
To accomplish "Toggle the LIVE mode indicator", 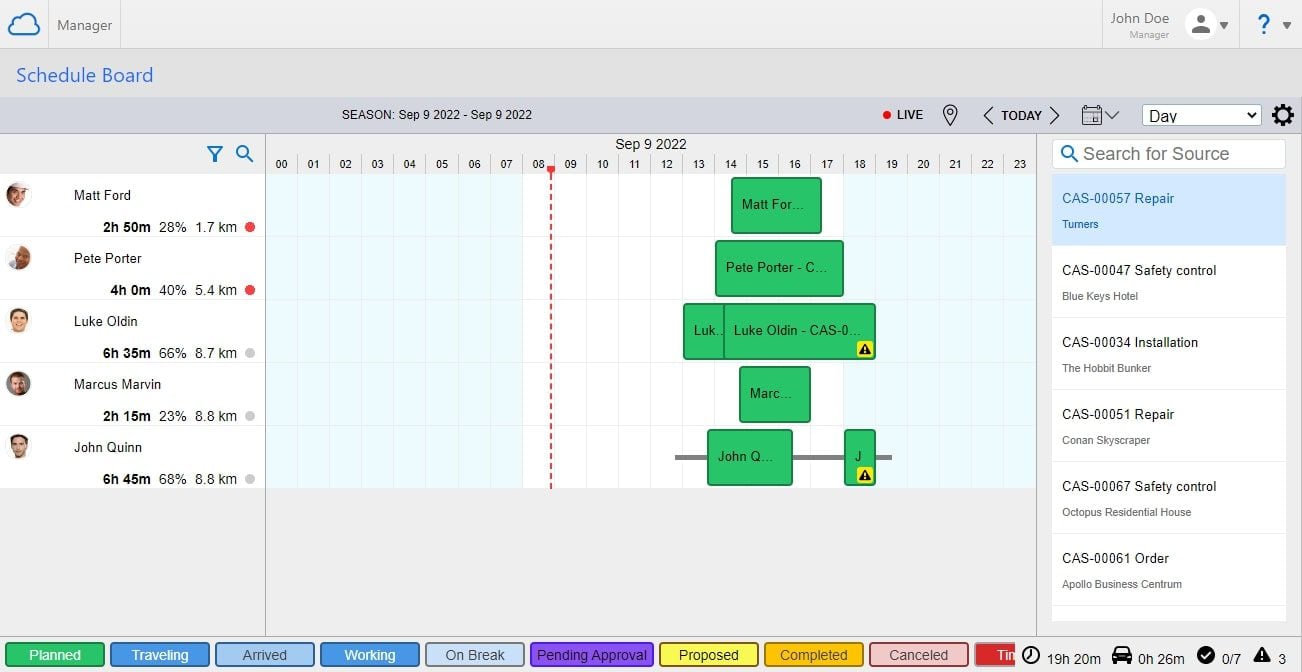I will (903, 116).
